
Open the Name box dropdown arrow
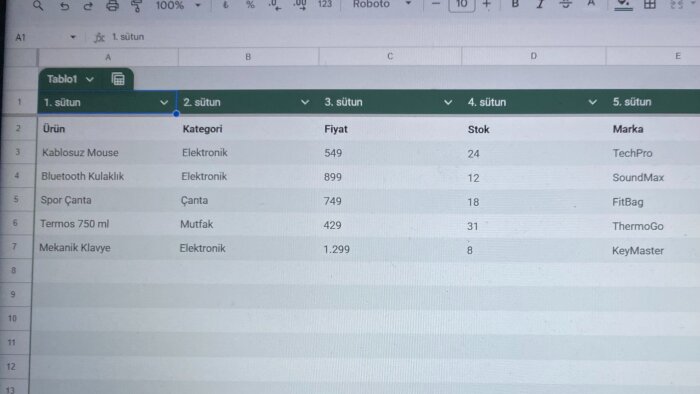coord(73,37)
